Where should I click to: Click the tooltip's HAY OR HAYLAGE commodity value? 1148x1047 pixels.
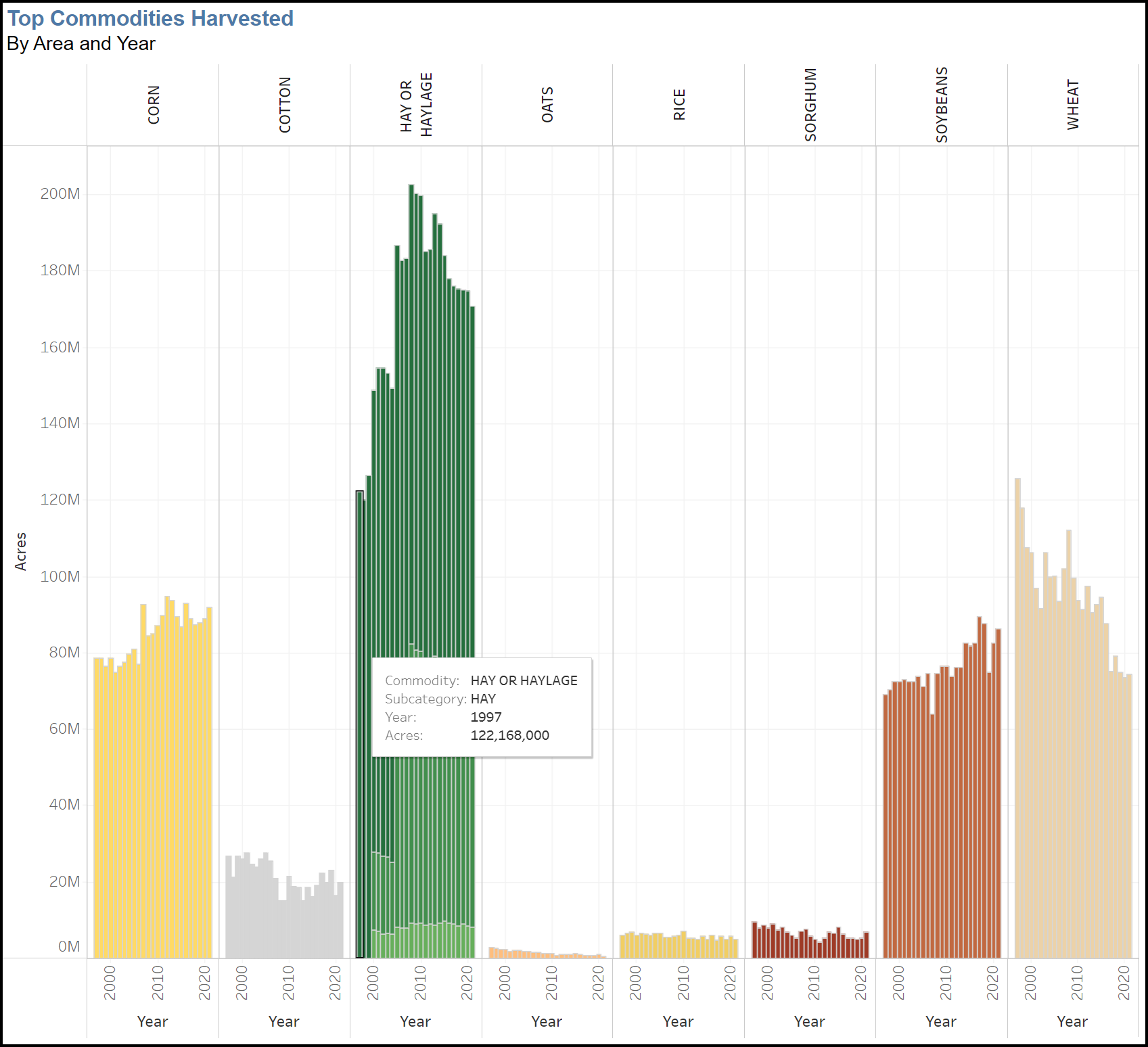pyautogui.click(x=524, y=680)
